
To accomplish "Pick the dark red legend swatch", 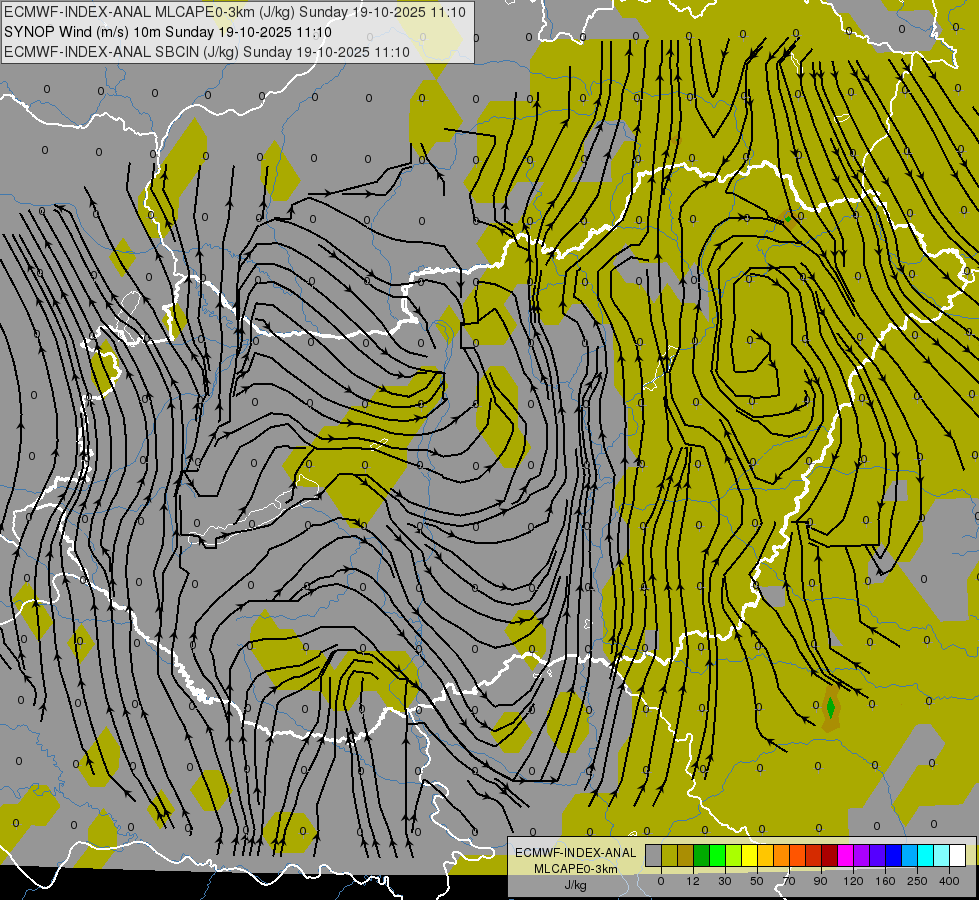I will pos(829,855).
